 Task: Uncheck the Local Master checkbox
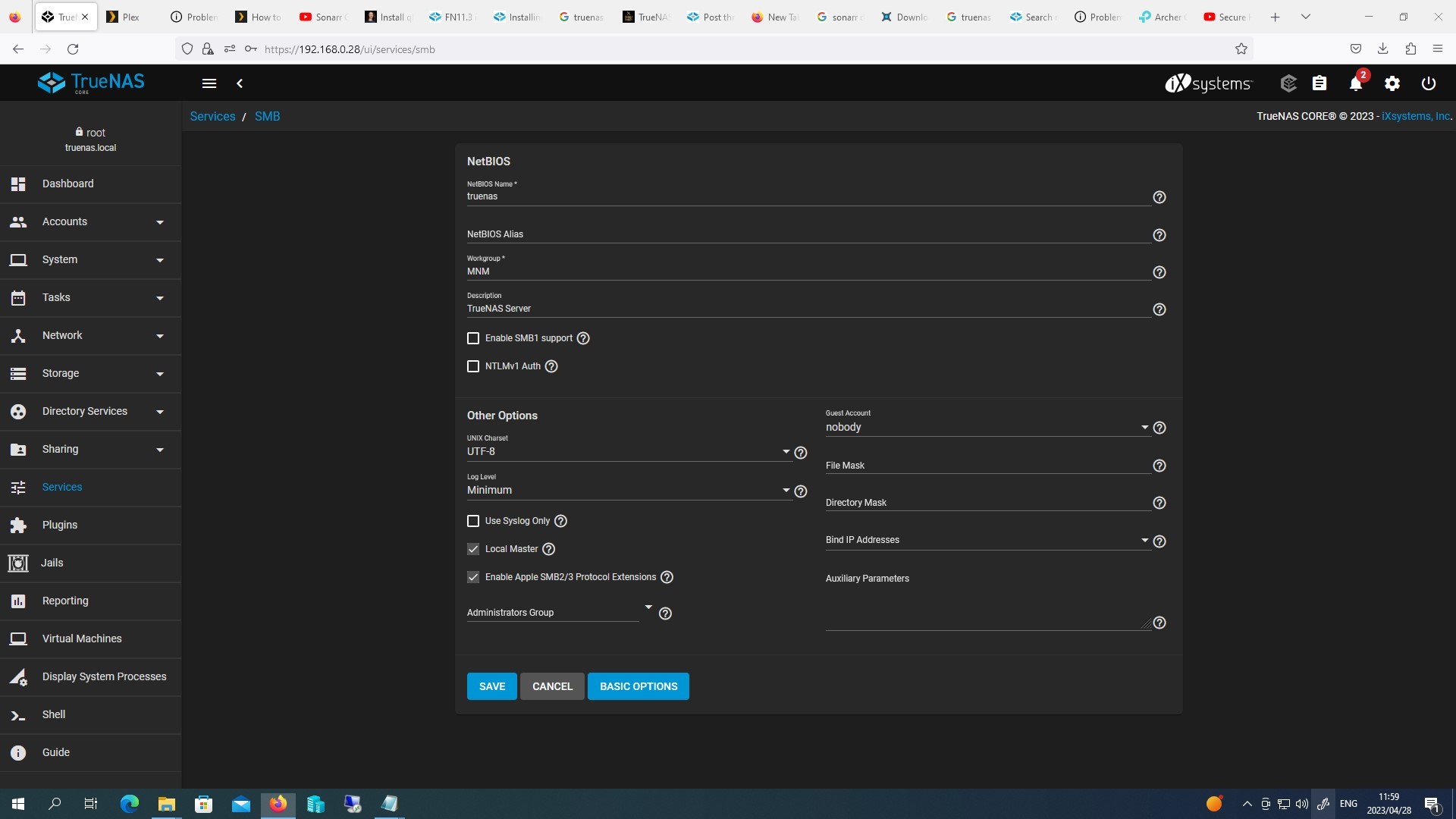tap(473, 549)
